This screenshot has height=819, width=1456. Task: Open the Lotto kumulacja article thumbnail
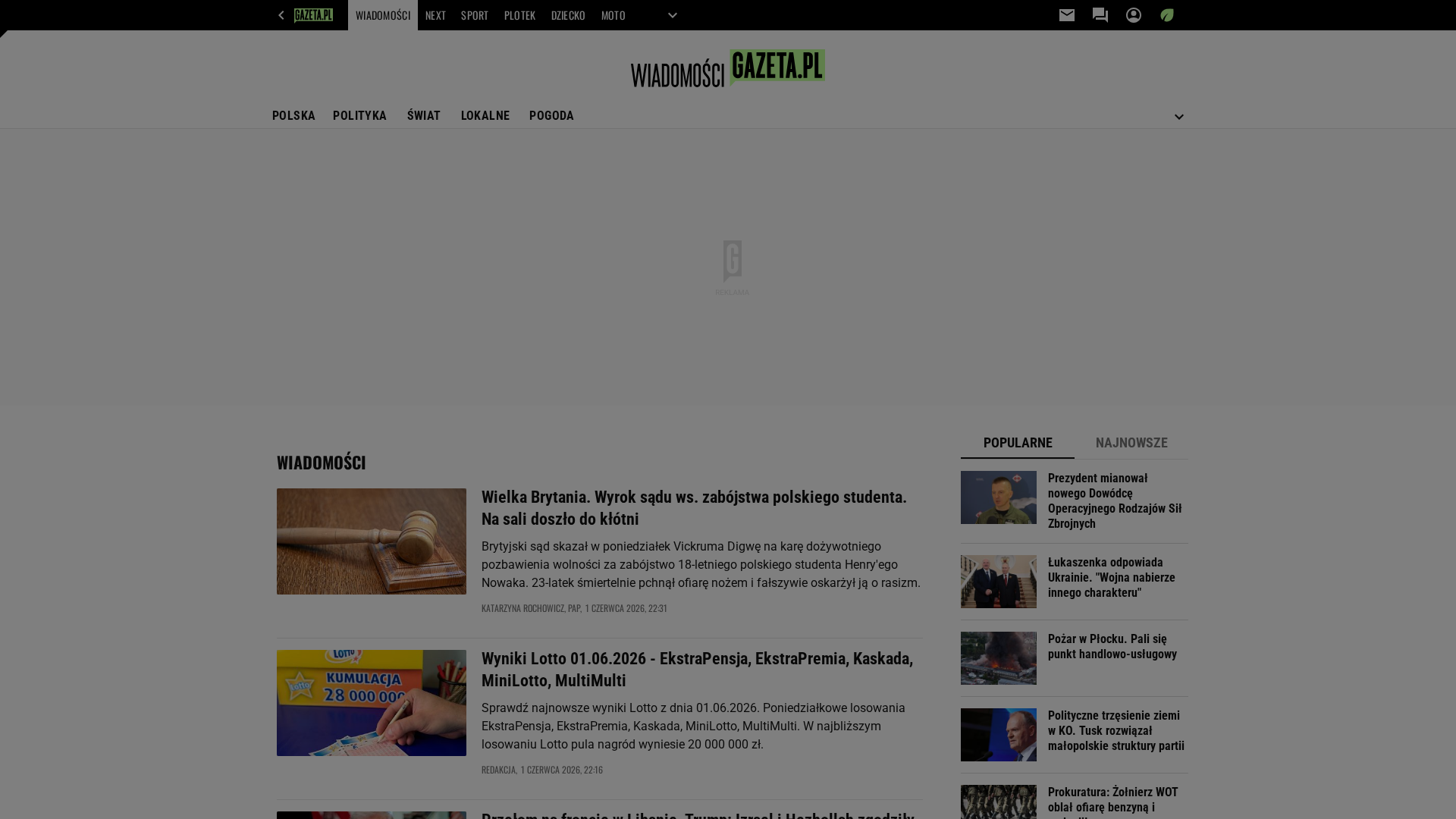click(372, 703)
